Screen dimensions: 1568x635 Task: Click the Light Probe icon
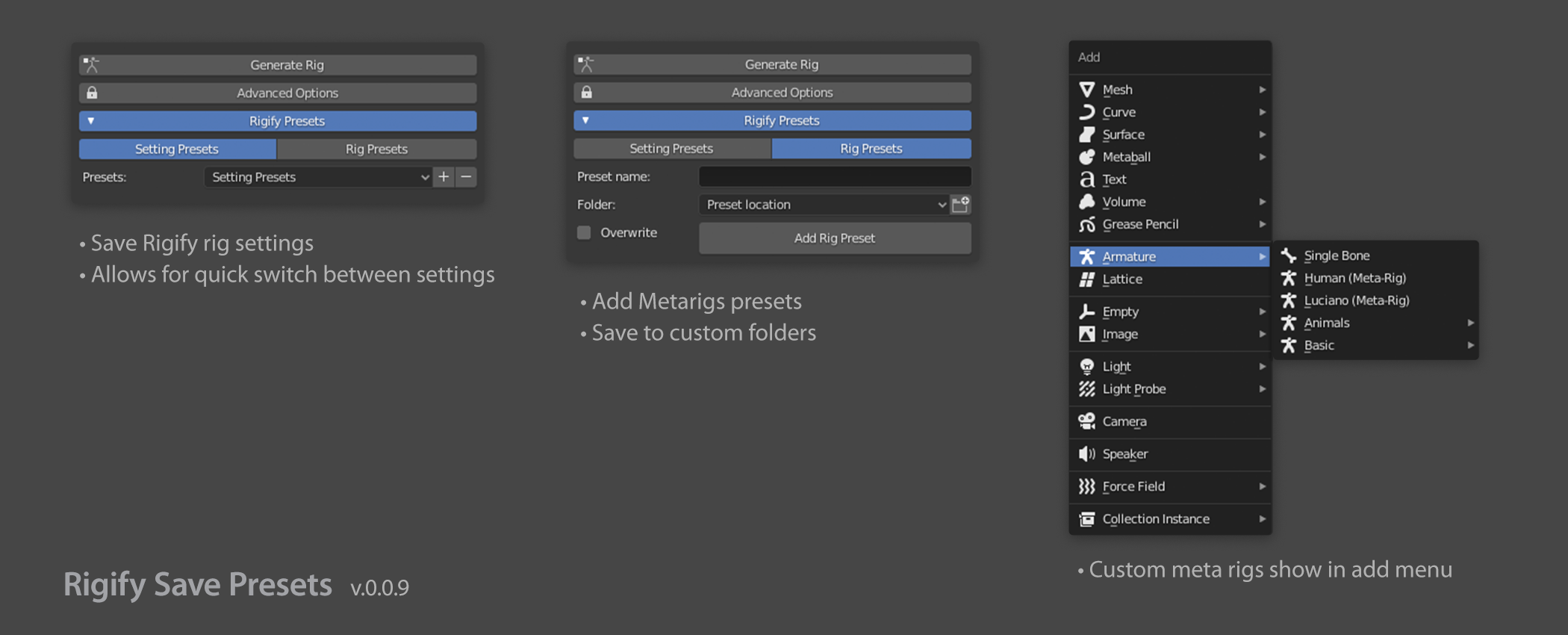click(1087, 389)
